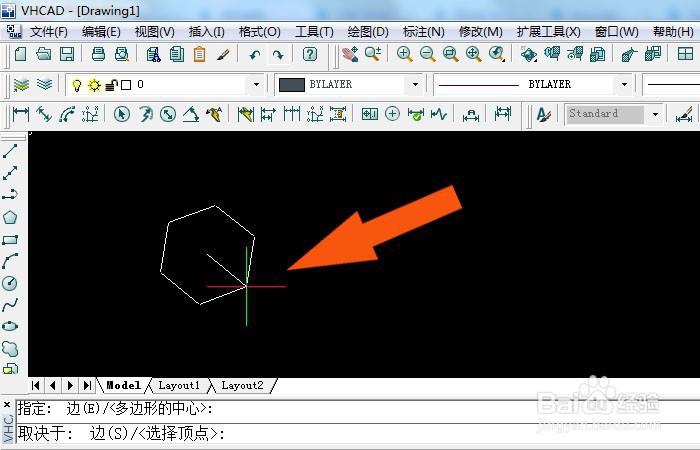Print the drawing
The image size is (700, 450).
click(x=98, y=54)
